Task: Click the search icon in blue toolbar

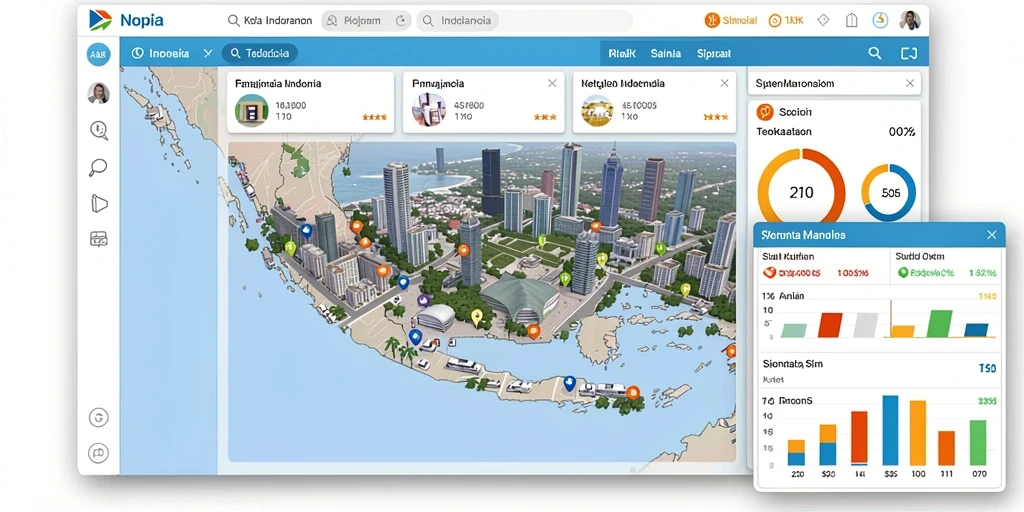Action: 874,54
